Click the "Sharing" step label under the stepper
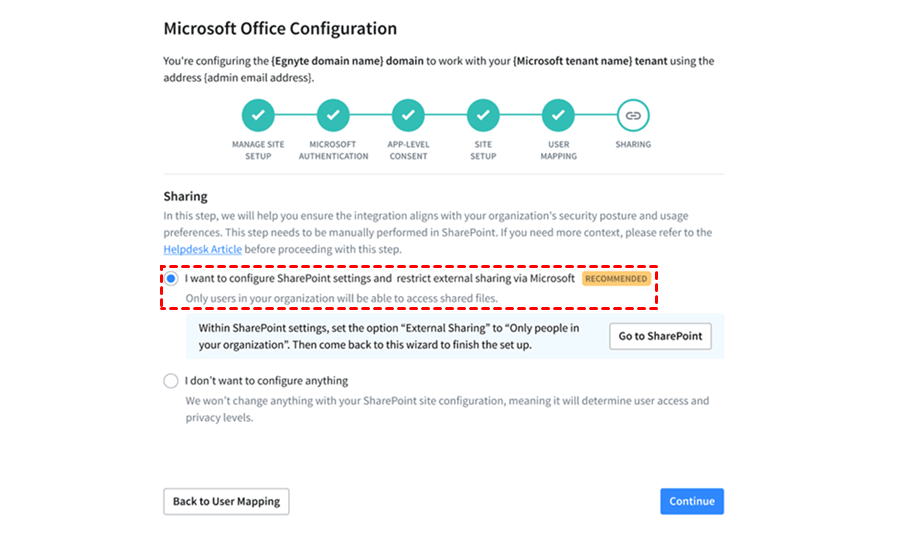 (x=633, y=145)
